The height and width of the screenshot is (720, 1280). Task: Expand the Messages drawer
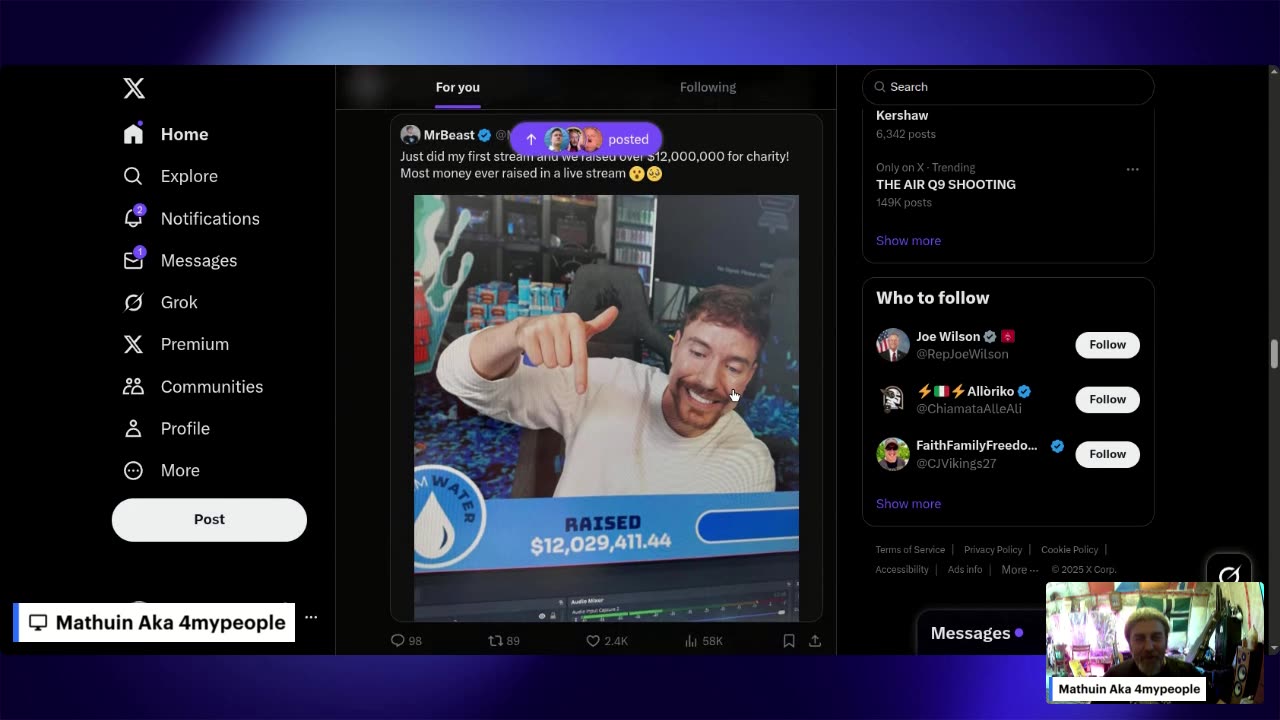click(x=978, y=633)
